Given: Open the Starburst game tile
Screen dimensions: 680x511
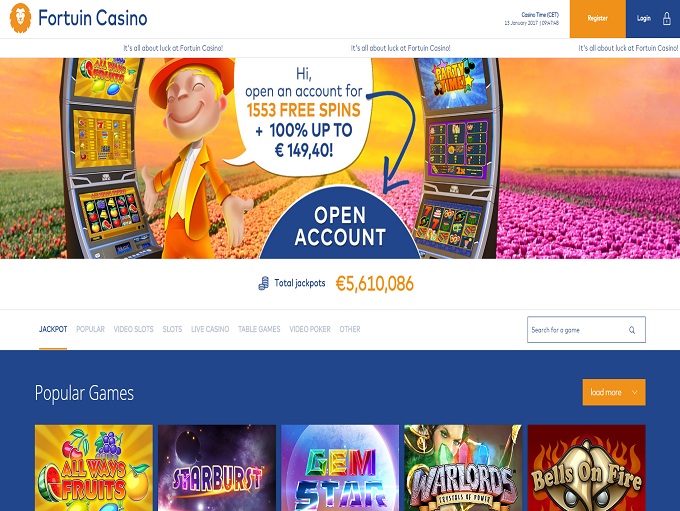Looking at the screenshot, I should point(217,468).
